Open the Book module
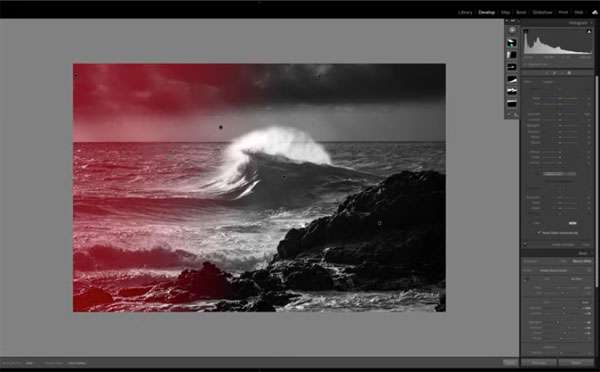This screenshot has height=372, width=600. tap(521, 12)
